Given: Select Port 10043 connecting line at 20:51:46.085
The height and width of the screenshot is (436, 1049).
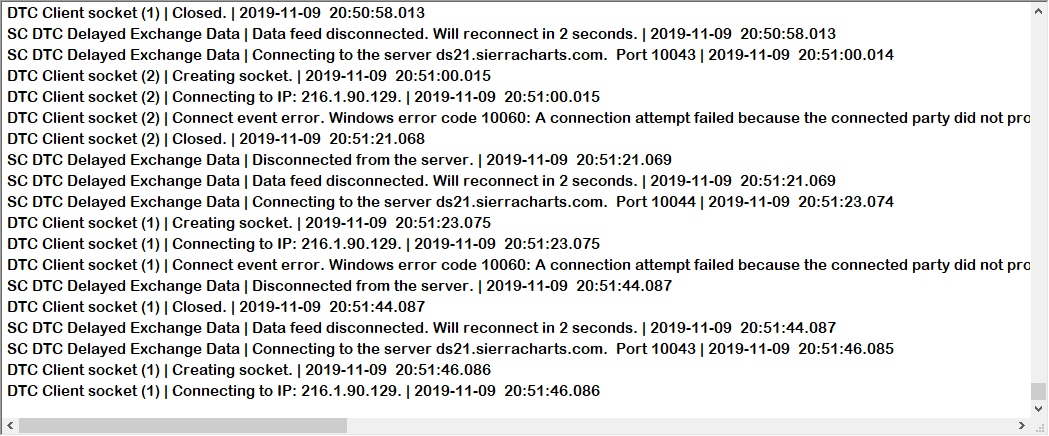Looking at the screenshot, I should click(x=450, y=349).
